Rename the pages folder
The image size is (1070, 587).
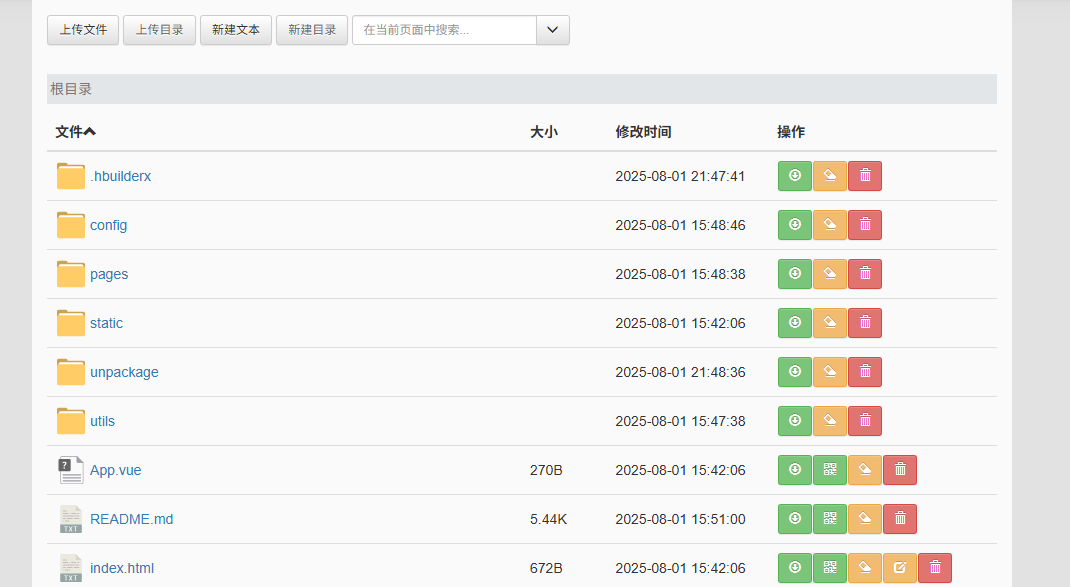[830, 274]
